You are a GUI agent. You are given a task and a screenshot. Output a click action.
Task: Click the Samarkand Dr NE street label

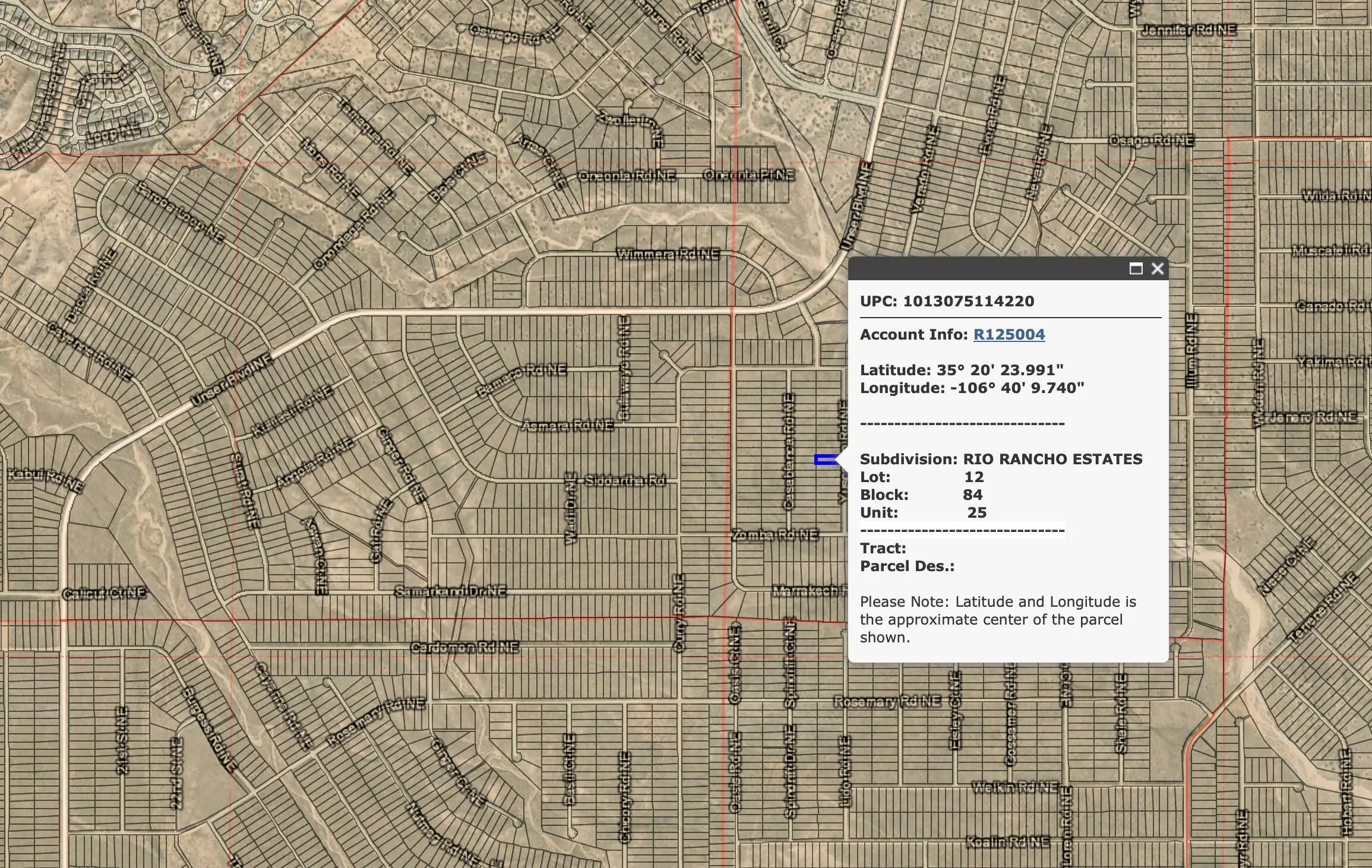(450, 591)
